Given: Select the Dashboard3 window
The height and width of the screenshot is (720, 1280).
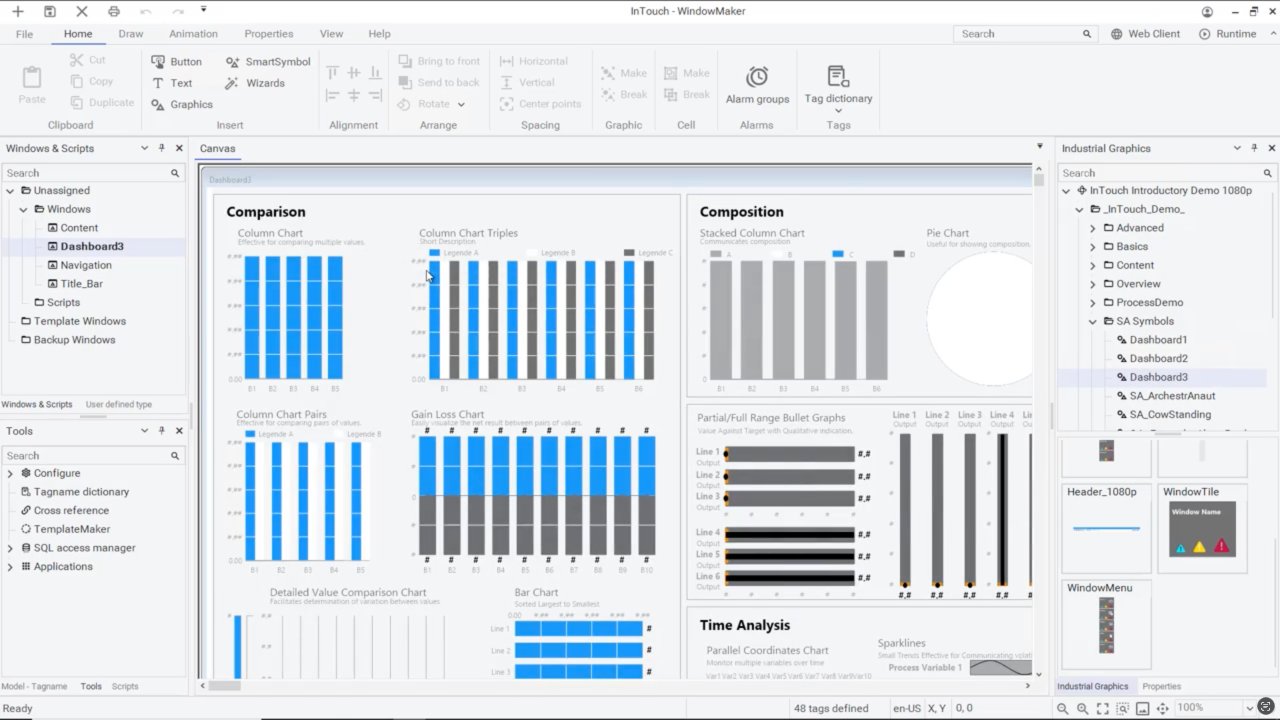Looking at the screenshot, I should pos(91,246).
